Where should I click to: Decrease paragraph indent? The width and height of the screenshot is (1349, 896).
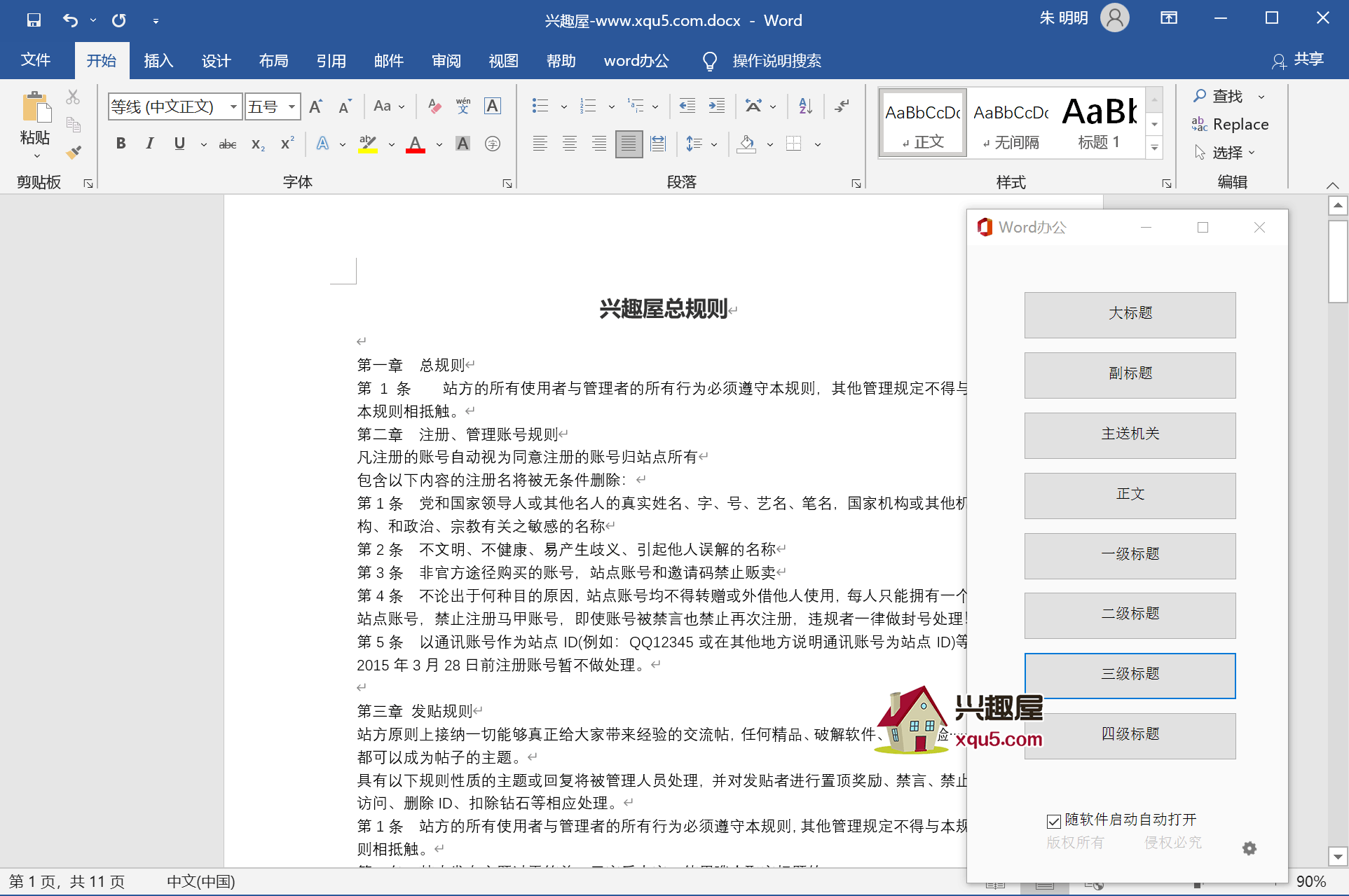pyautogui.click(x=687, y=106)
